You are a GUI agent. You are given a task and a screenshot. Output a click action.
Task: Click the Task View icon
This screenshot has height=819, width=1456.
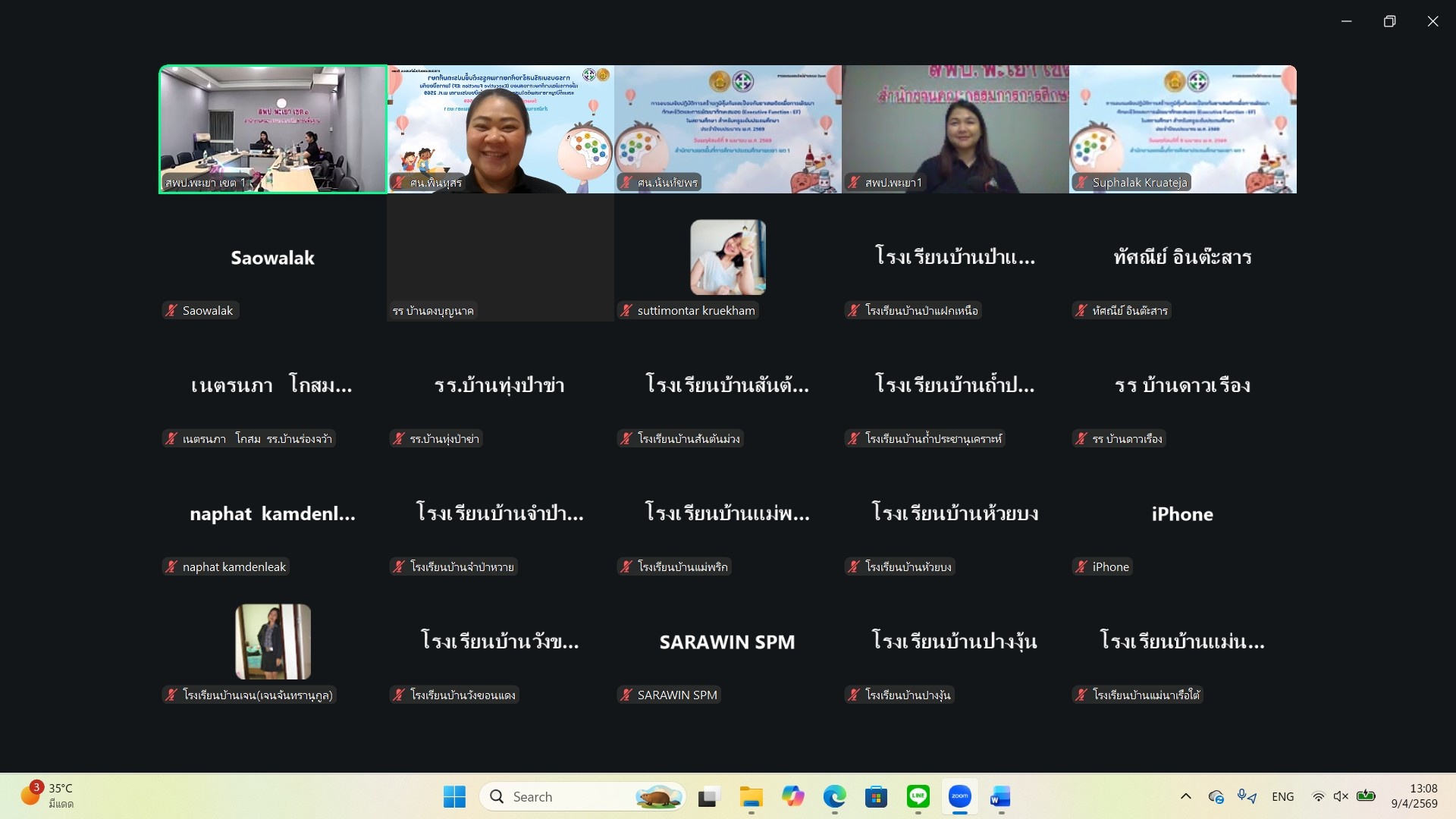(x=708, y=796)
